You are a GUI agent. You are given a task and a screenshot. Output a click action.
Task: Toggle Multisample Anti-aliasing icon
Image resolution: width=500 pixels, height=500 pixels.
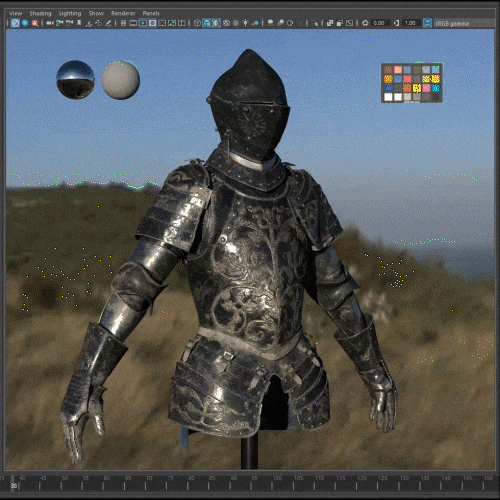click(290, 23)
